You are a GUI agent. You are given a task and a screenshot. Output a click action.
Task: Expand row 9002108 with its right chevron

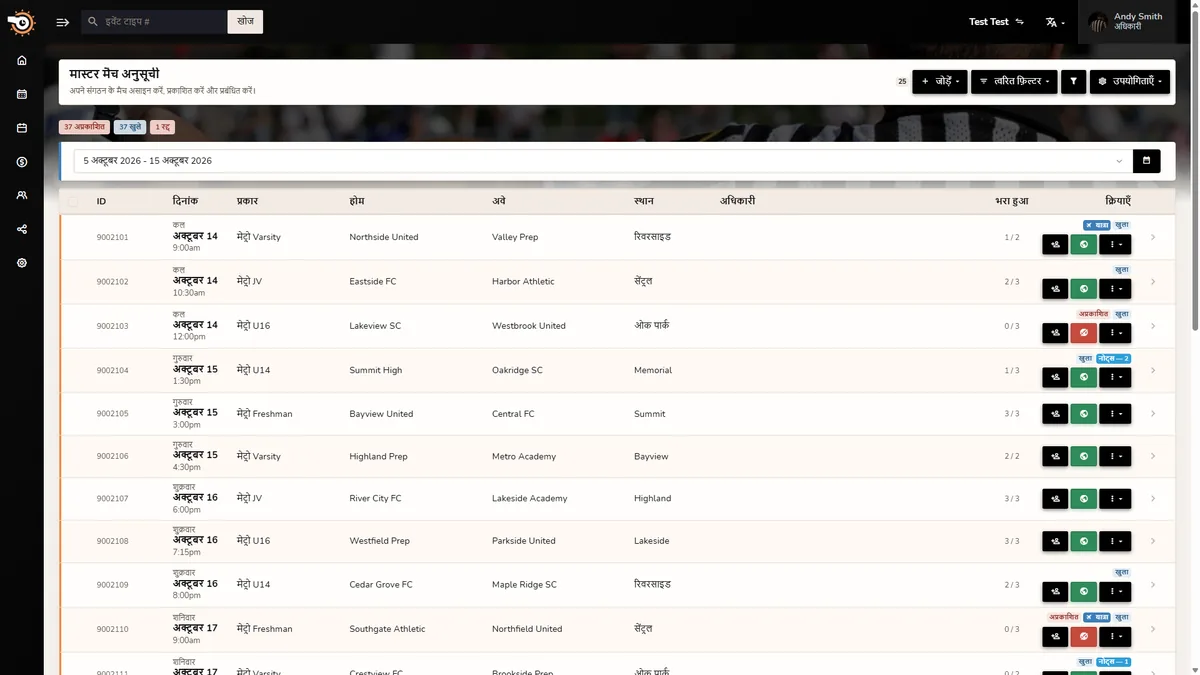(x=1153, y=541)
